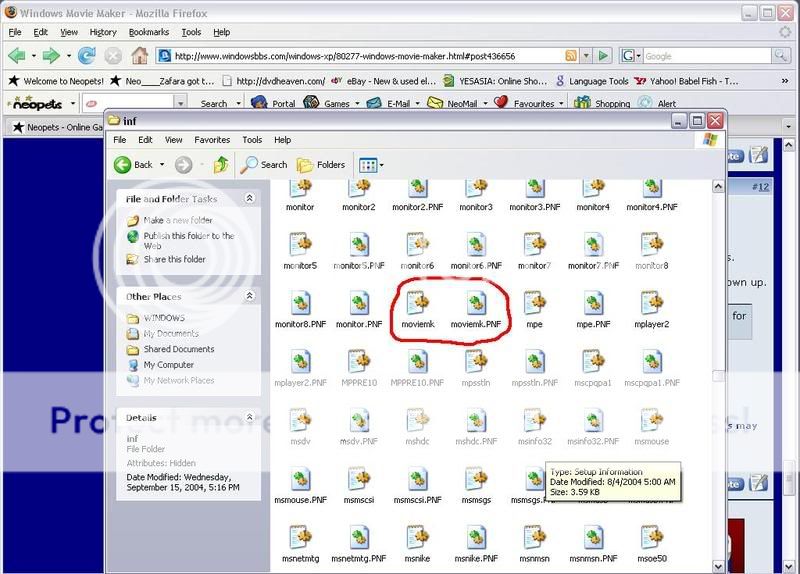
Task: Click Share this folder link
Action: 174,259
